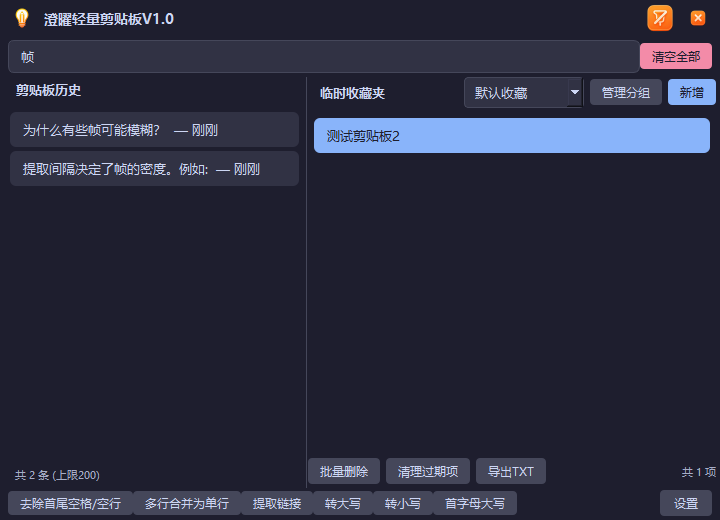This screenshot has height=520, width=720.
Task: Click the 新增 favorite button
Action: 692,92
